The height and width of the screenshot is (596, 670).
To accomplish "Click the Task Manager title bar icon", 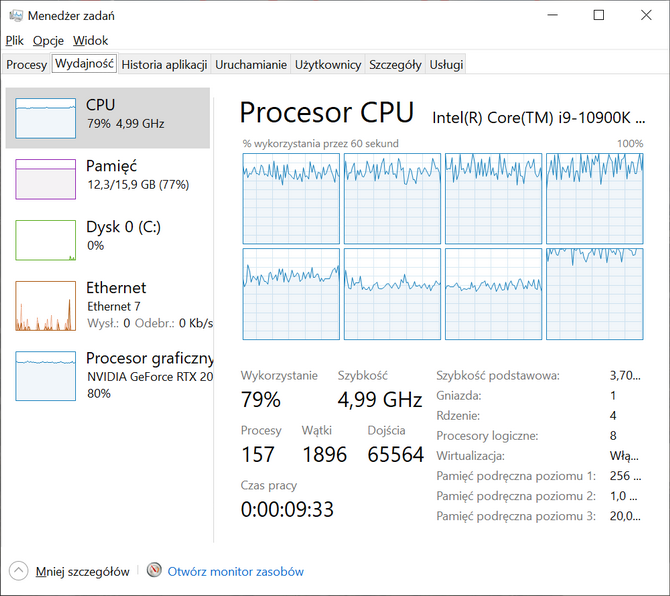I will (x=16, y=16).
